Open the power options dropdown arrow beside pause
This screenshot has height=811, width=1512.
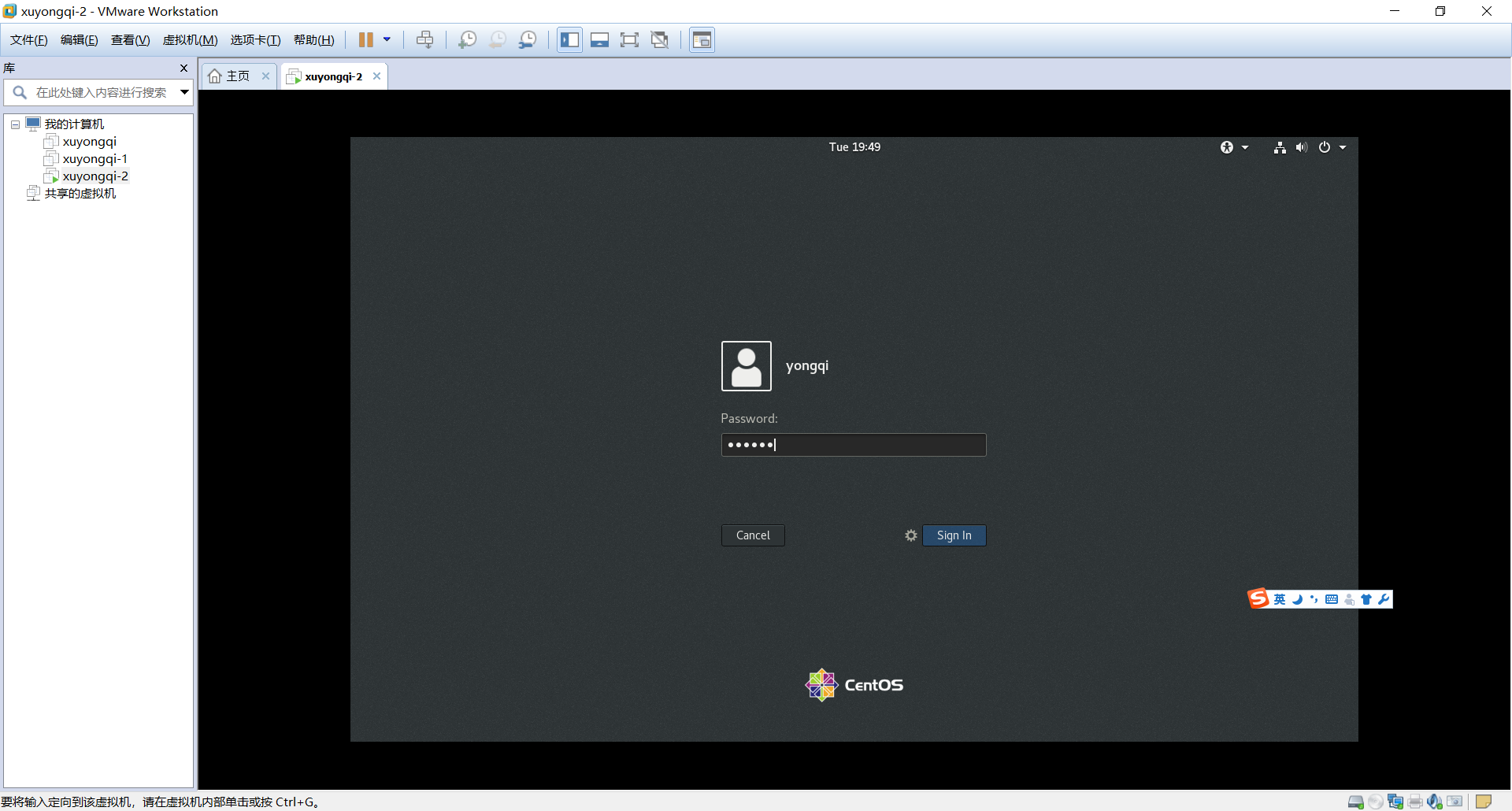click(387, 40)
